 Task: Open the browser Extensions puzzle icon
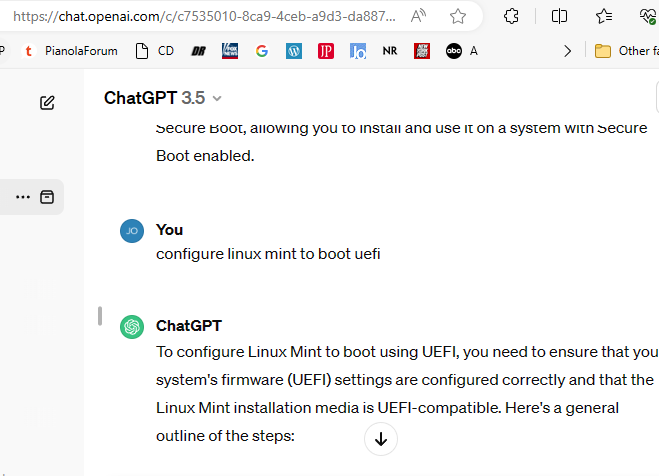pos(511,16)
